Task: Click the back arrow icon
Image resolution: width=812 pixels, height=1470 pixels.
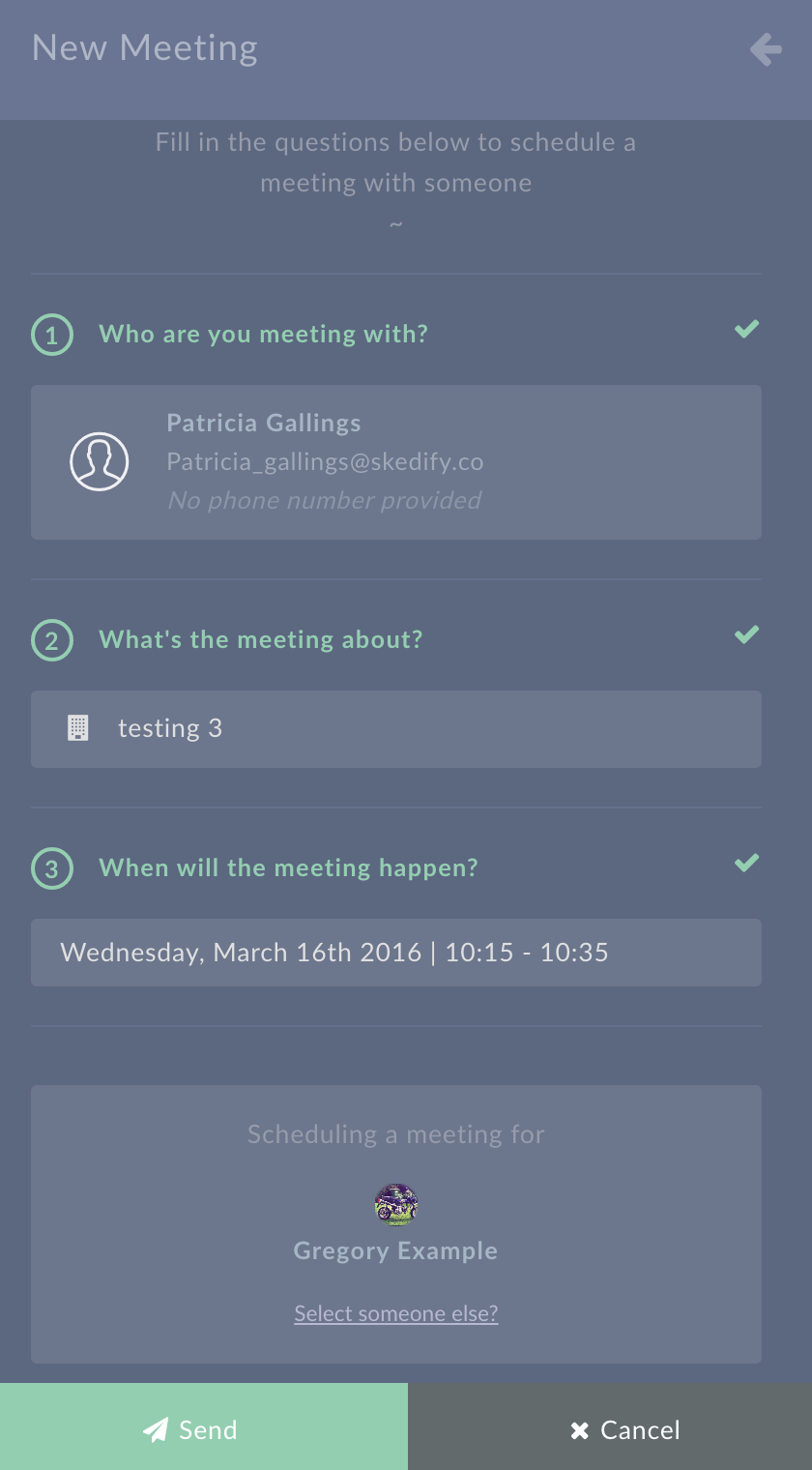Action: [x=766, y=49]
